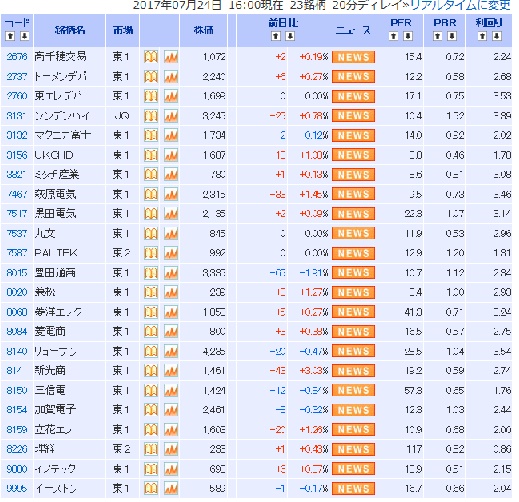Open chart icon for イーストン row
Viewport: 519px width, 502px height.
[171, 489]
